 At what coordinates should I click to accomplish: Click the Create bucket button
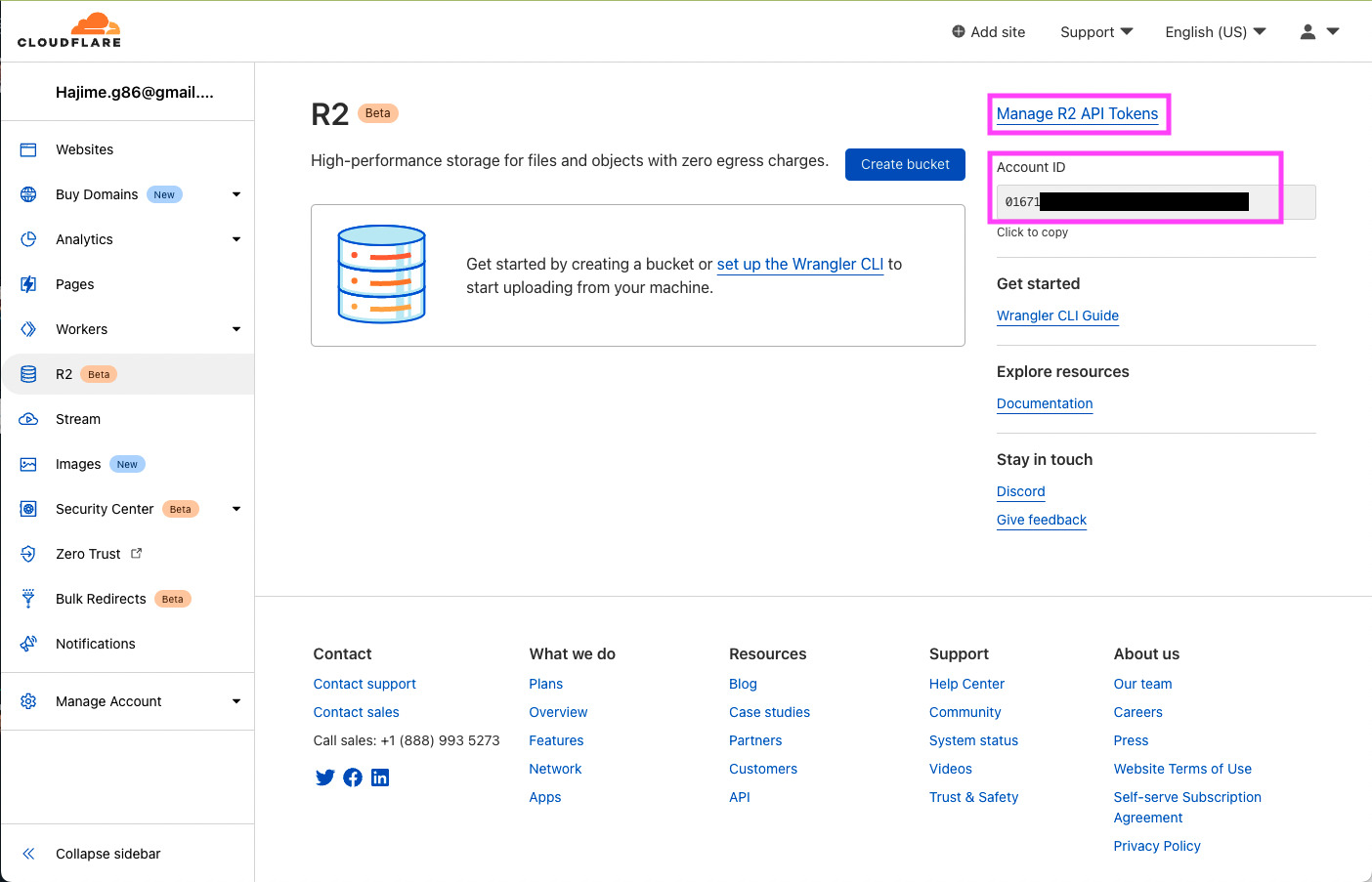pos(904,164)
